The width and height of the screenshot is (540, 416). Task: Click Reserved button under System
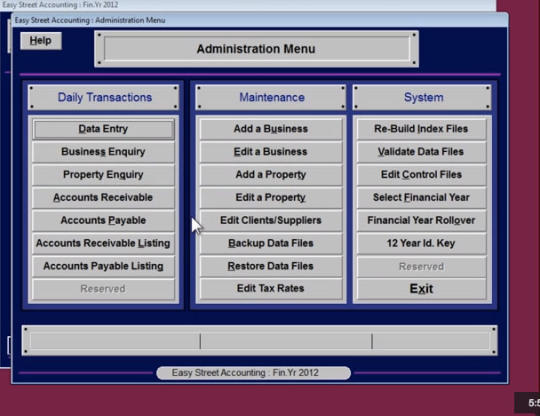[x=422, y=266]
